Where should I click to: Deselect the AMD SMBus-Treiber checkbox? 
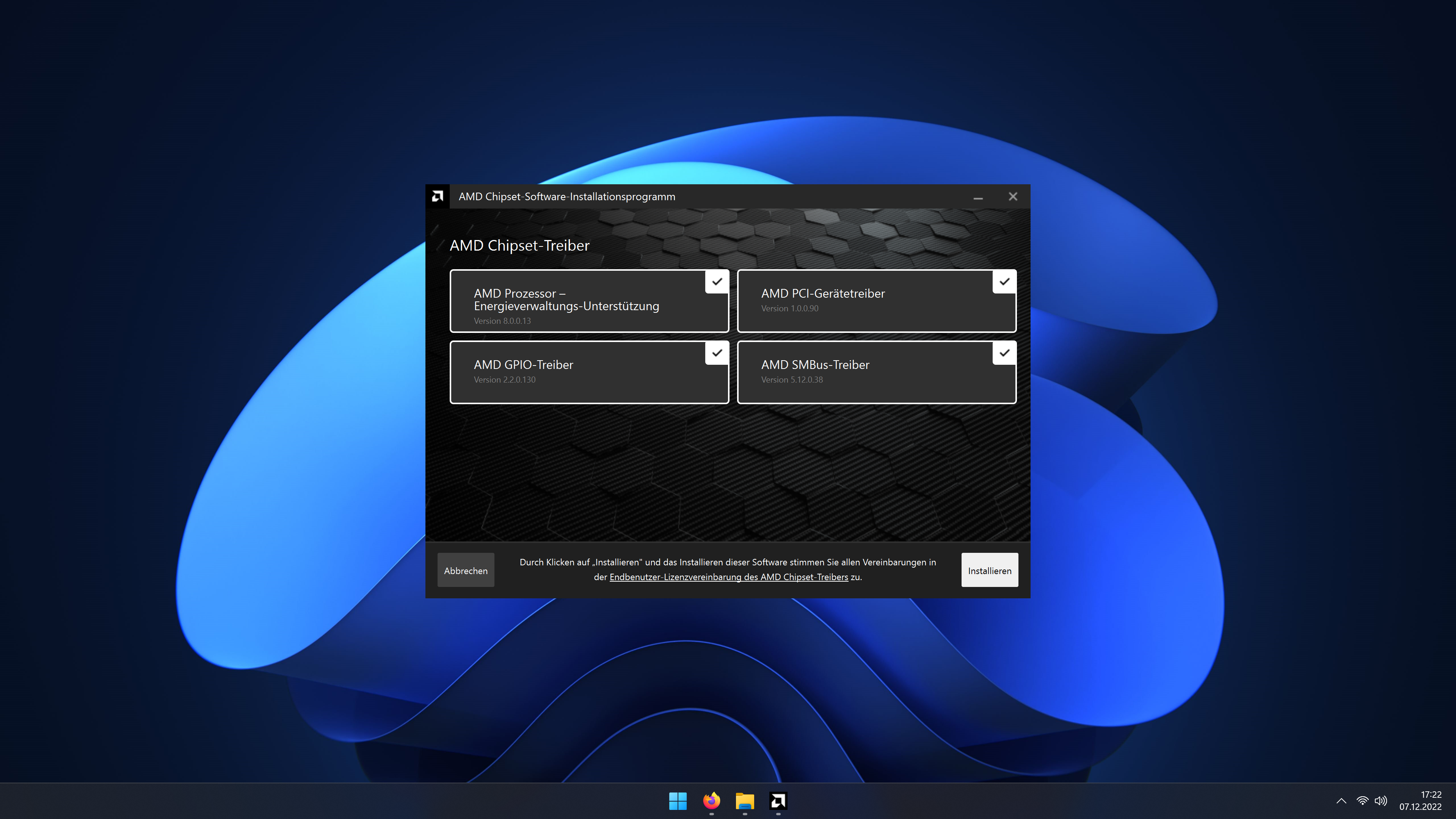tap(1004, 353)
